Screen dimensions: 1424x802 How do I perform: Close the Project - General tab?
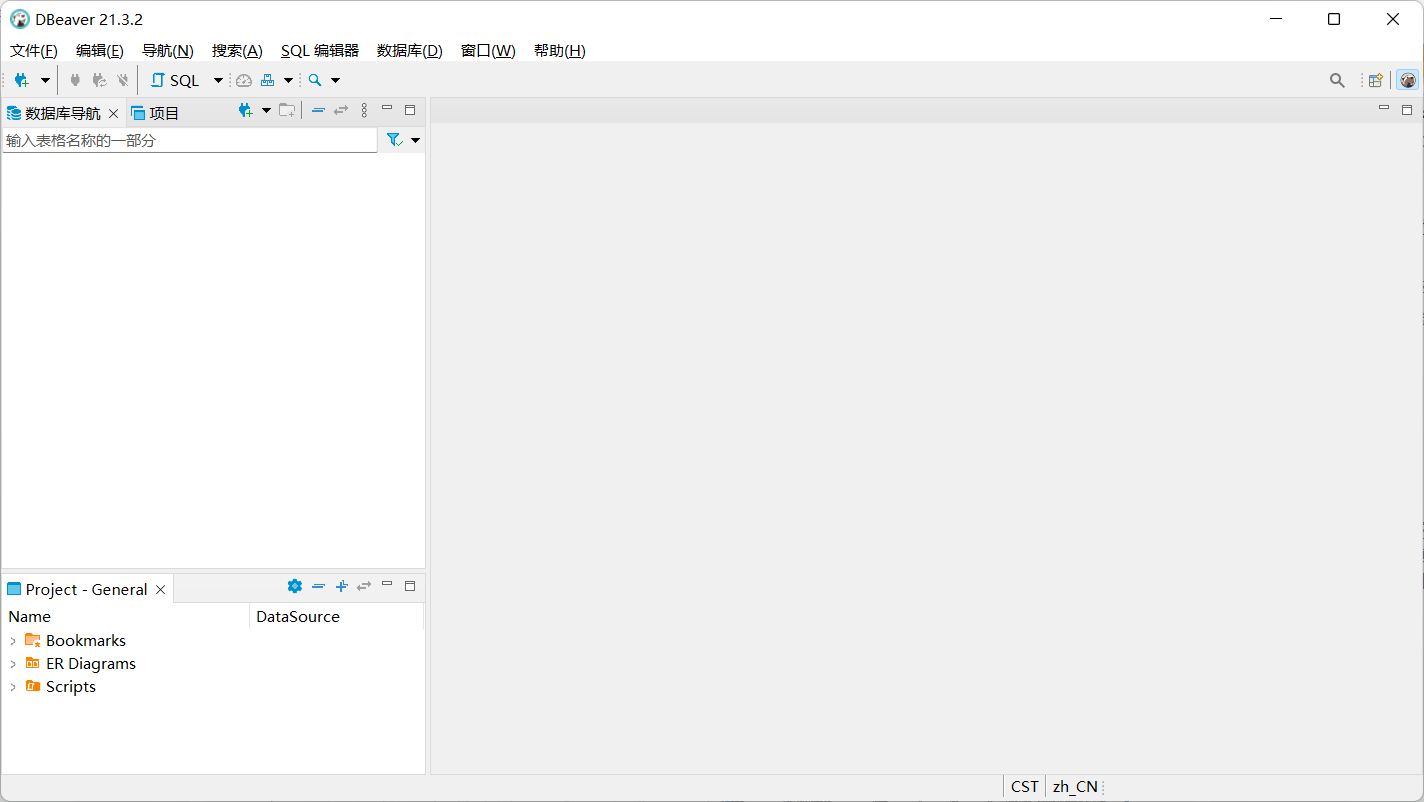[160, 590]
